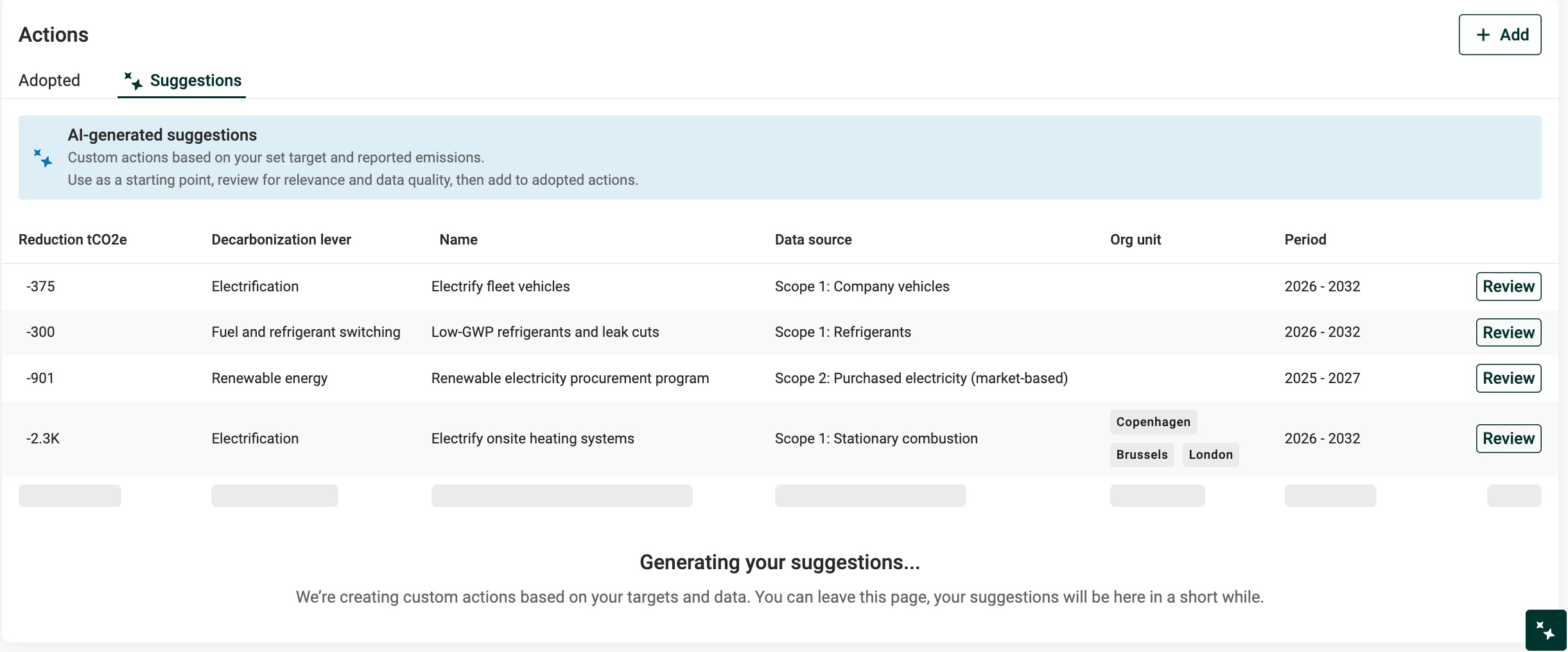The image size is (1568, 652).
Task: Click the Copenhagen org unit tag
Action: [x=1153, y=422]
